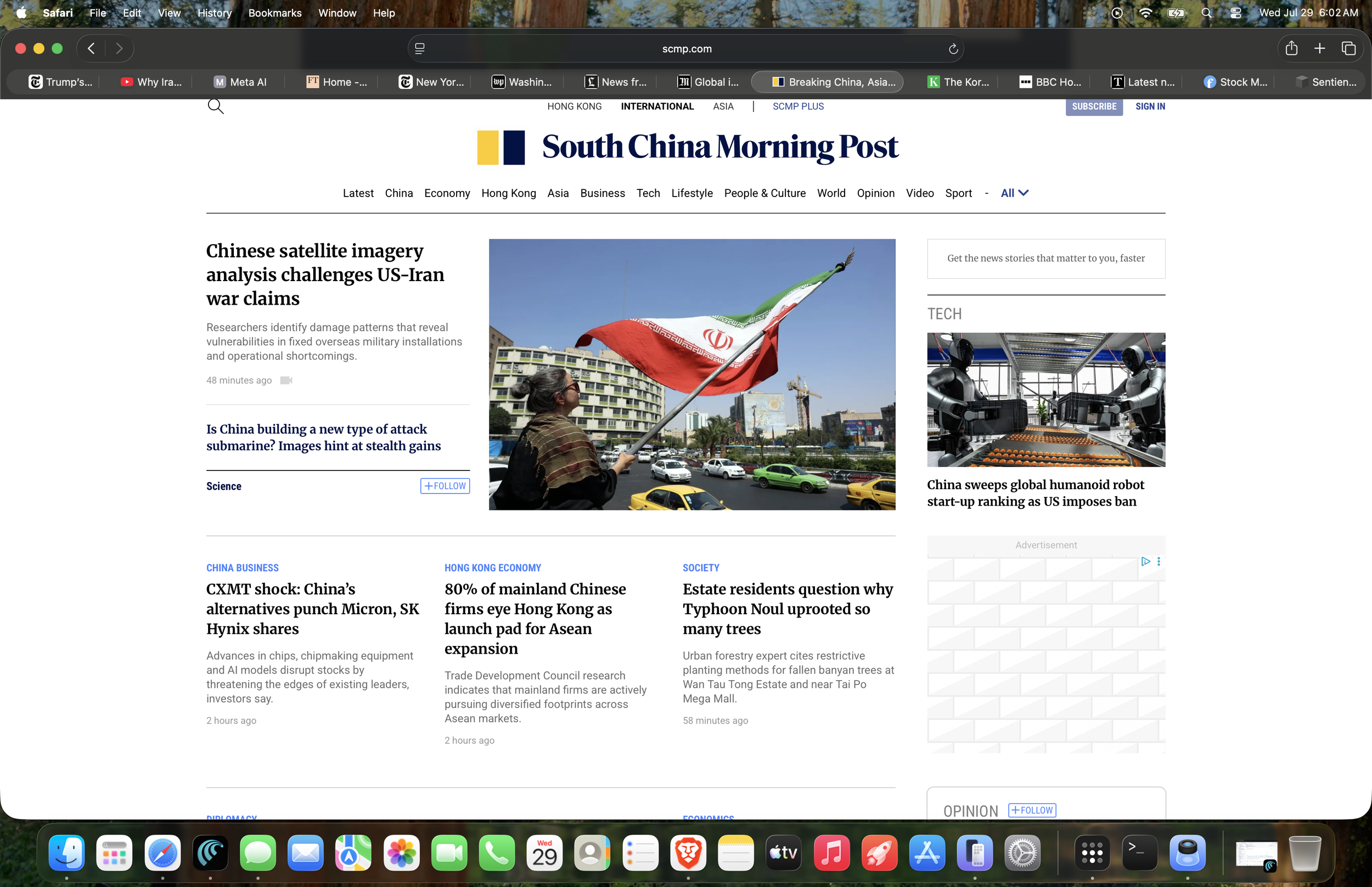This screenshot has width=1372, height=887.
Task: Open Calendar app in the Dock
Action: click(544, 852)
